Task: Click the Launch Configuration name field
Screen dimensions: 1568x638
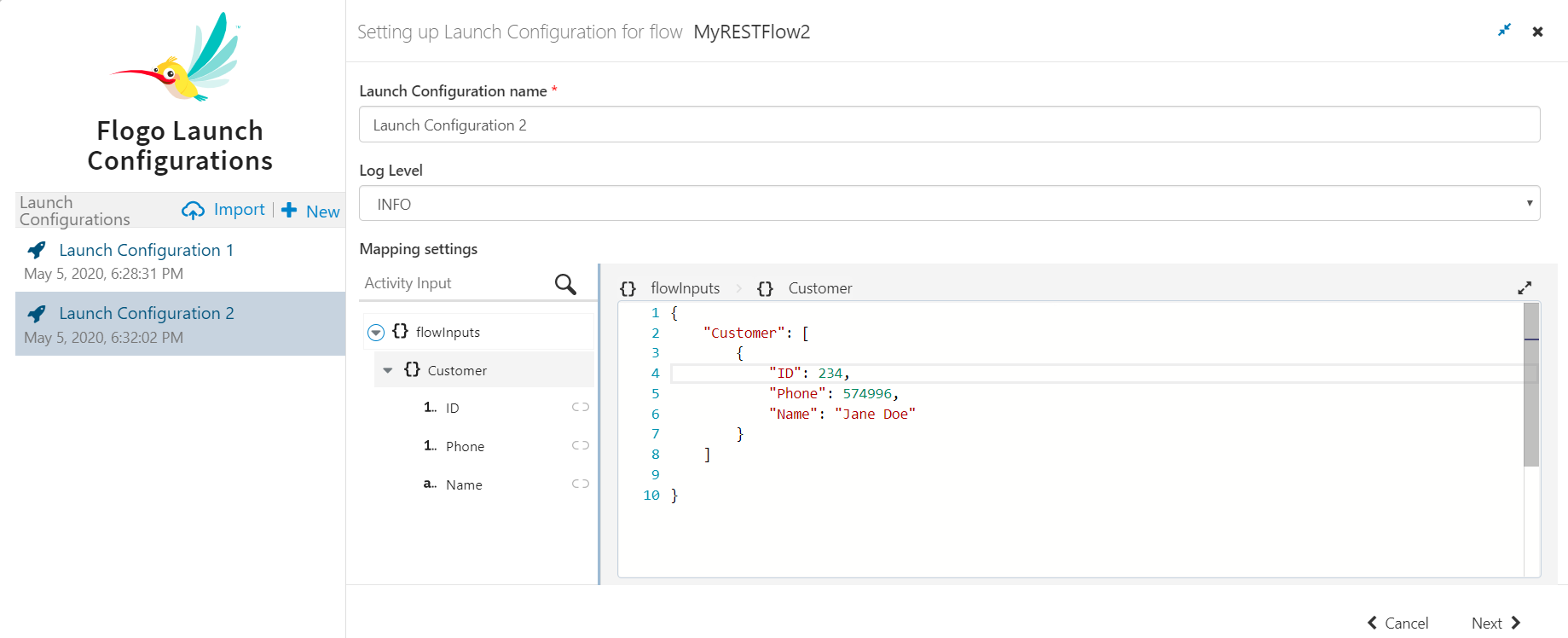Action: (x=949, y=125)
